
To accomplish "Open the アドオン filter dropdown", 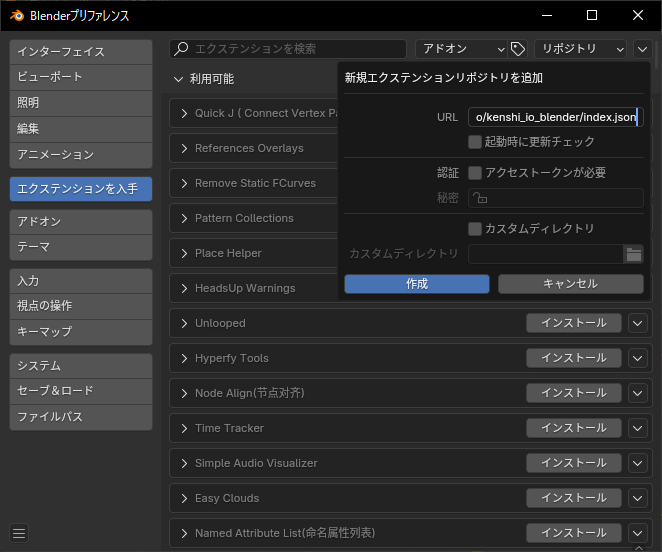I will (x=462, y=49).
